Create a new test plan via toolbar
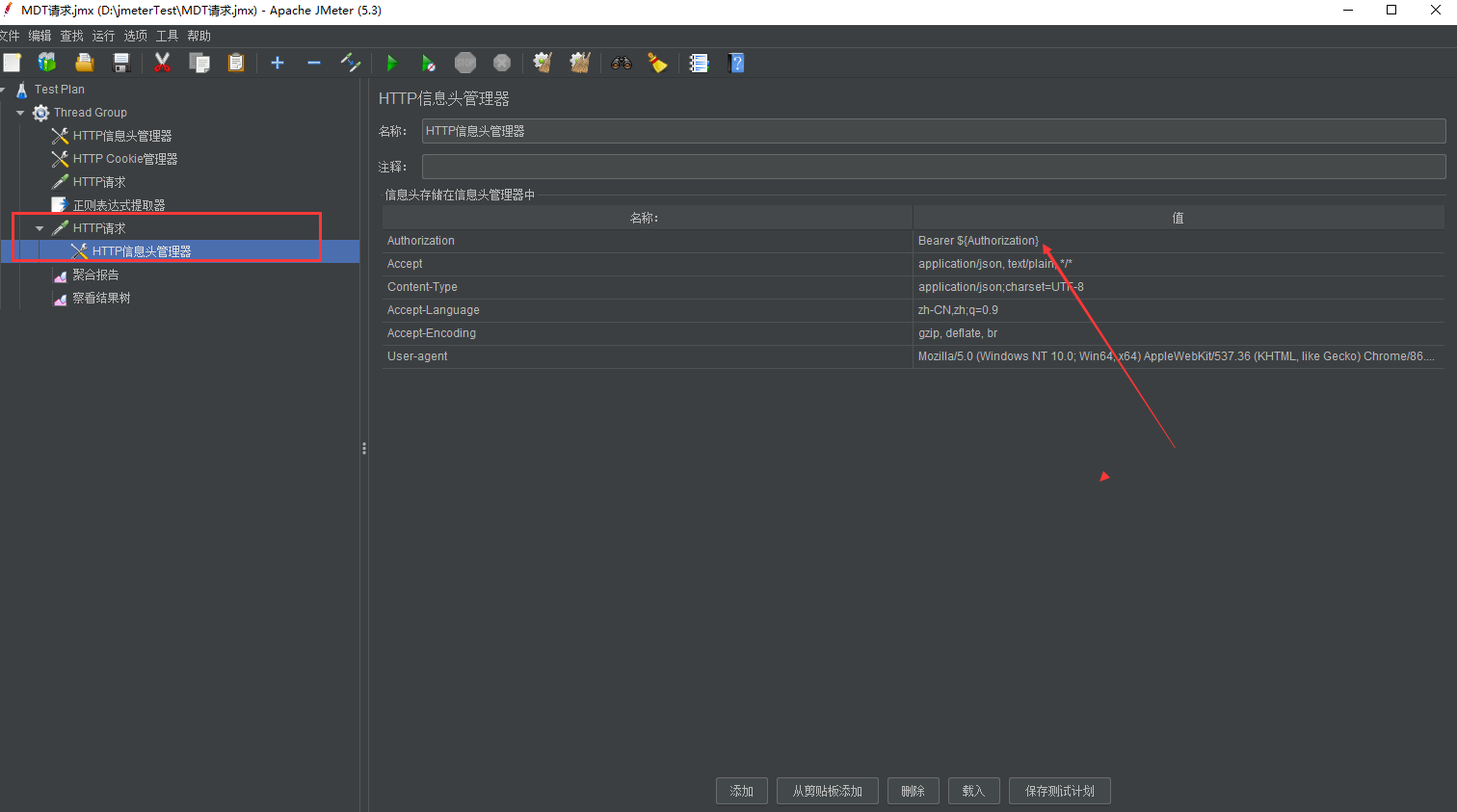The width and height of the screenshot is (1457, 812). coord(13,63)
